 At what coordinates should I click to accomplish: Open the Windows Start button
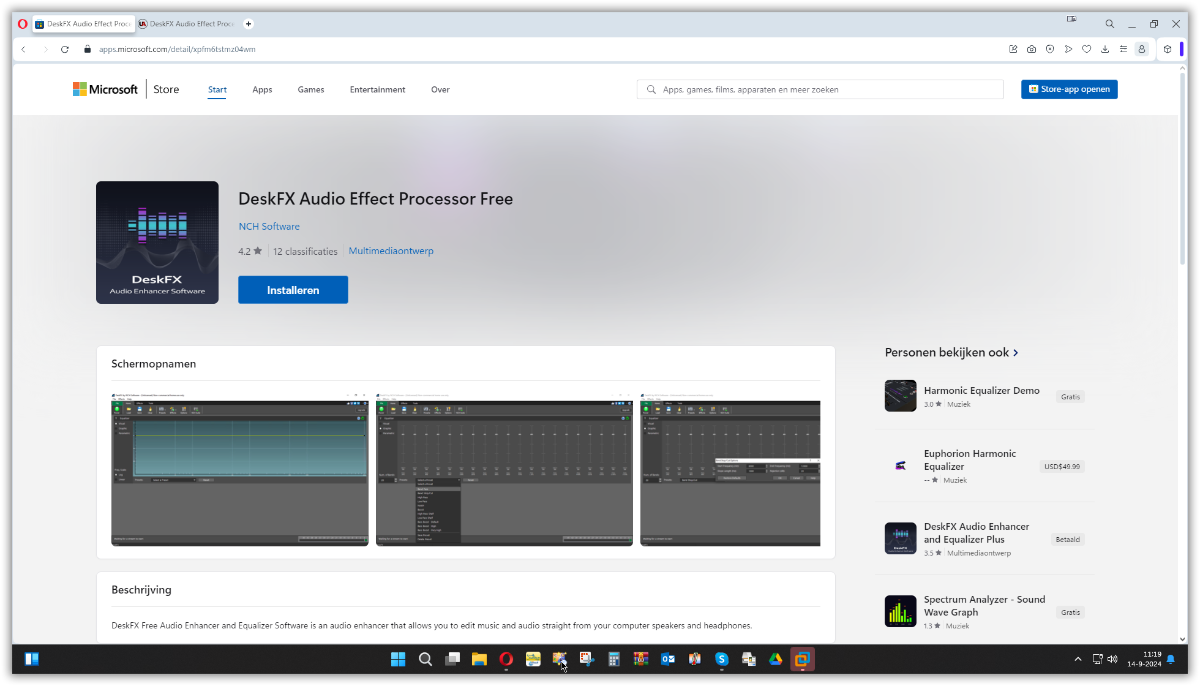(398, 659)
